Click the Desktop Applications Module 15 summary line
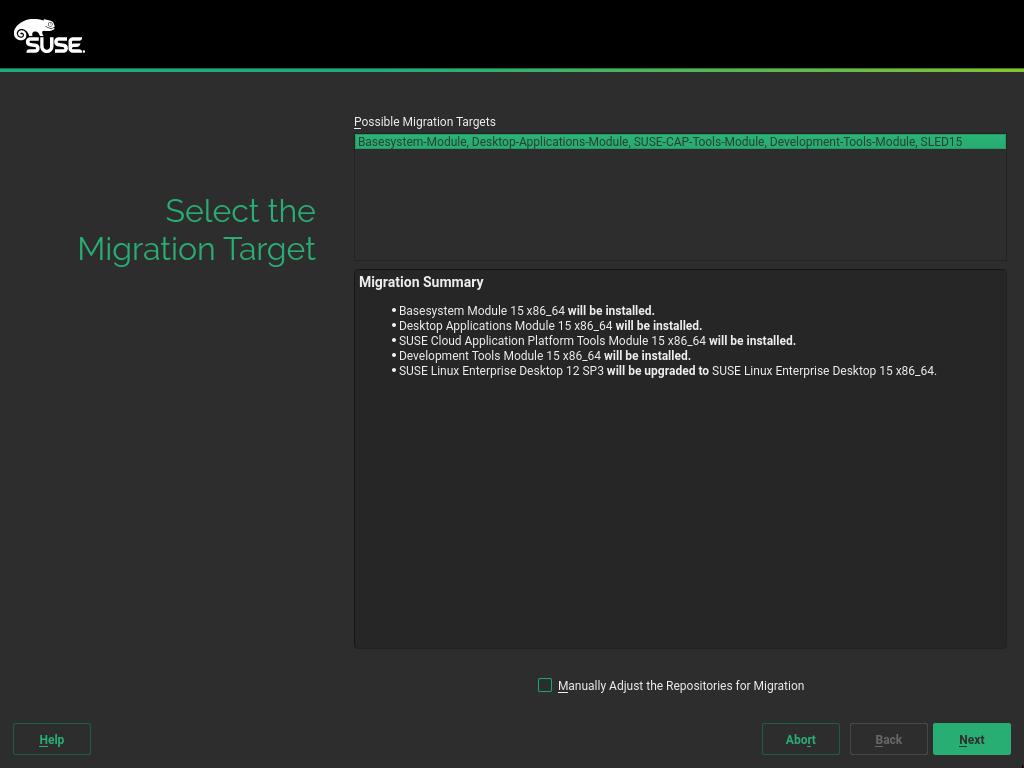 (550, 326)
